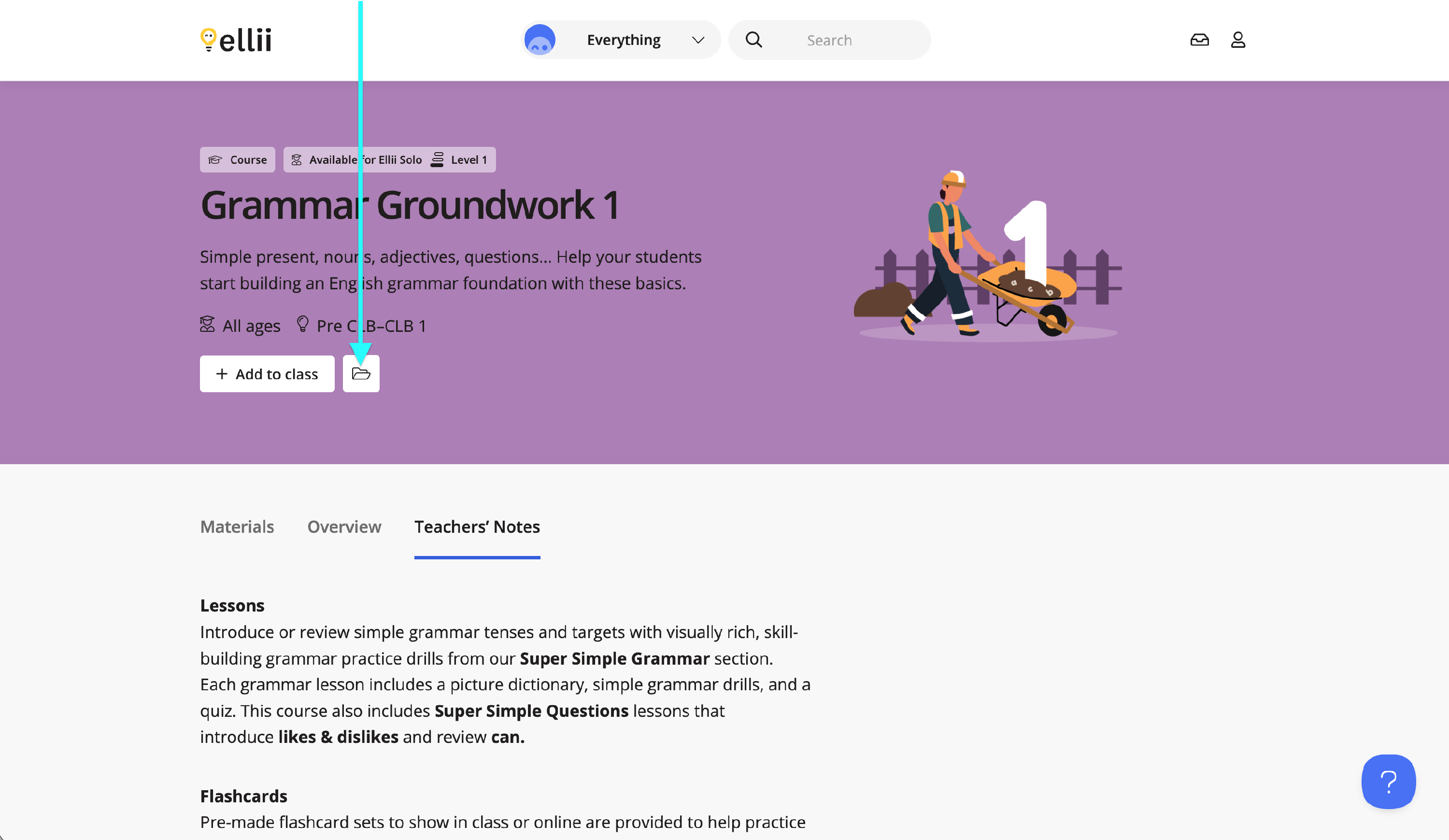Switch to the Overview tab
Image resolution: width=1449 pixels, height=840 pixels.
pyautogui.click(x=344, y=527)
